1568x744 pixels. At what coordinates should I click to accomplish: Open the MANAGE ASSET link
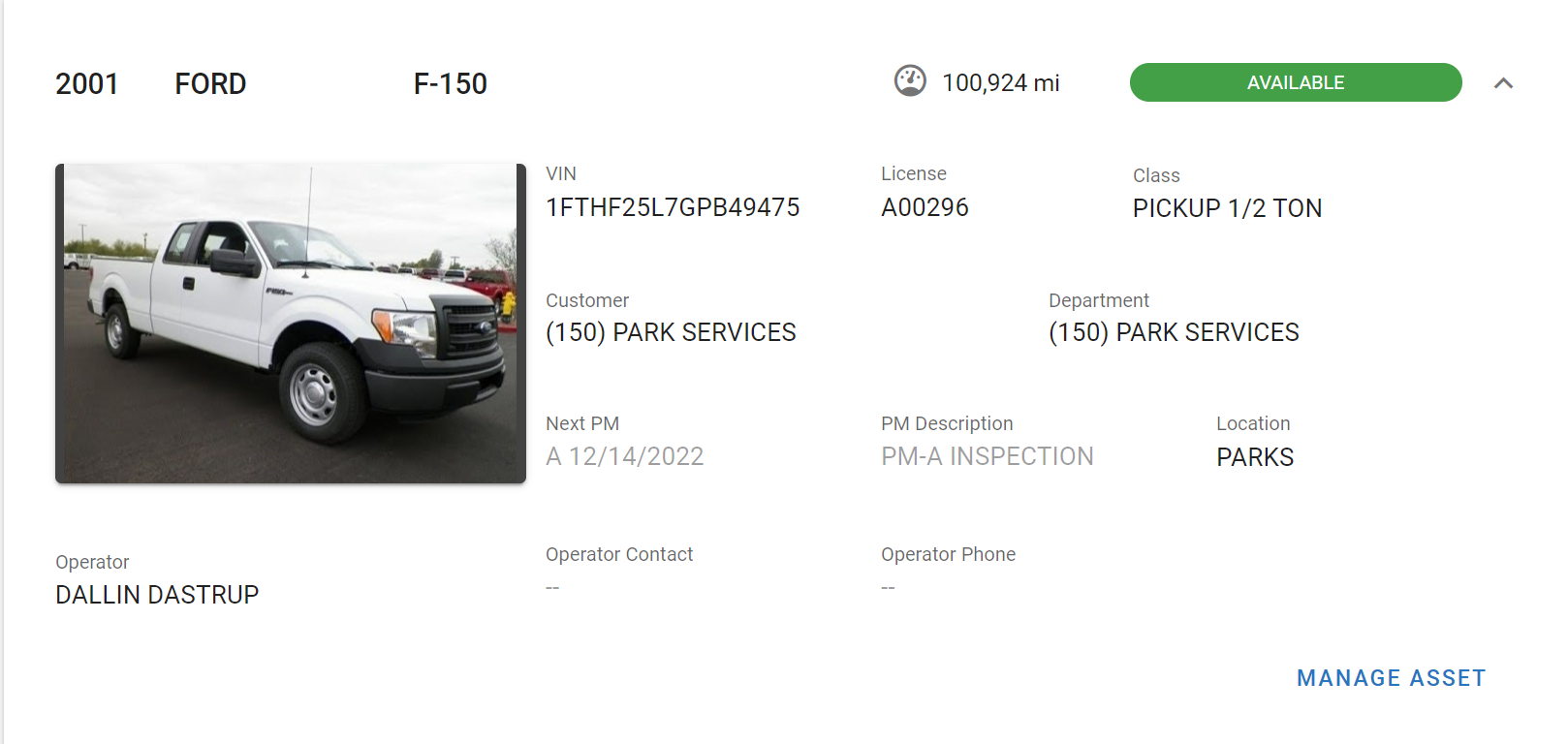pyautogui.click(x=1391, y=677)
